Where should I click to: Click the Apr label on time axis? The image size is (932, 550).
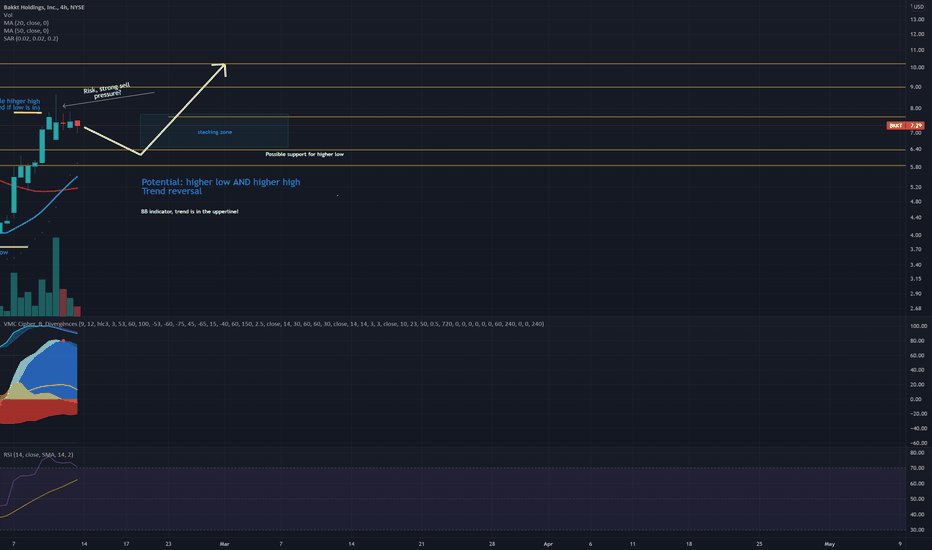548,543
